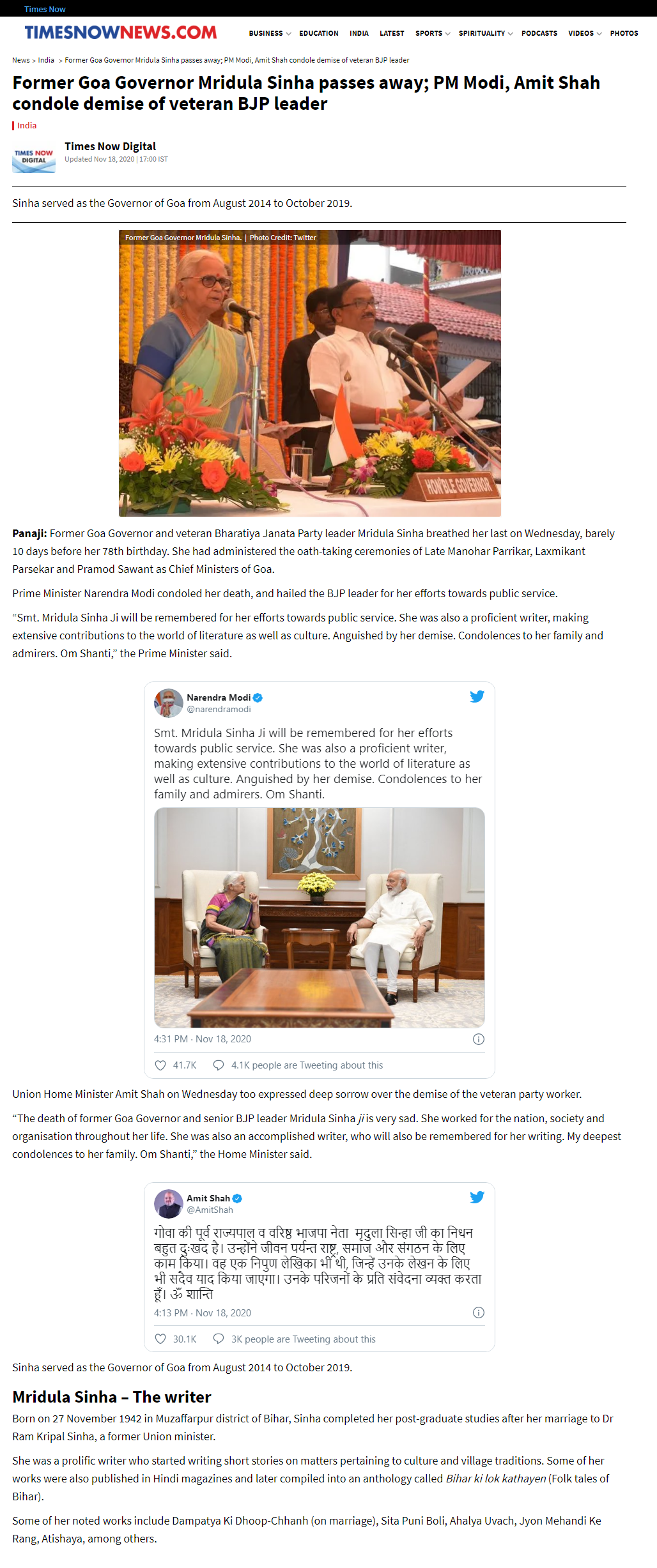Go to the Podcasts section
This screenshot has width=657, height=1568.
coord(539,33)
